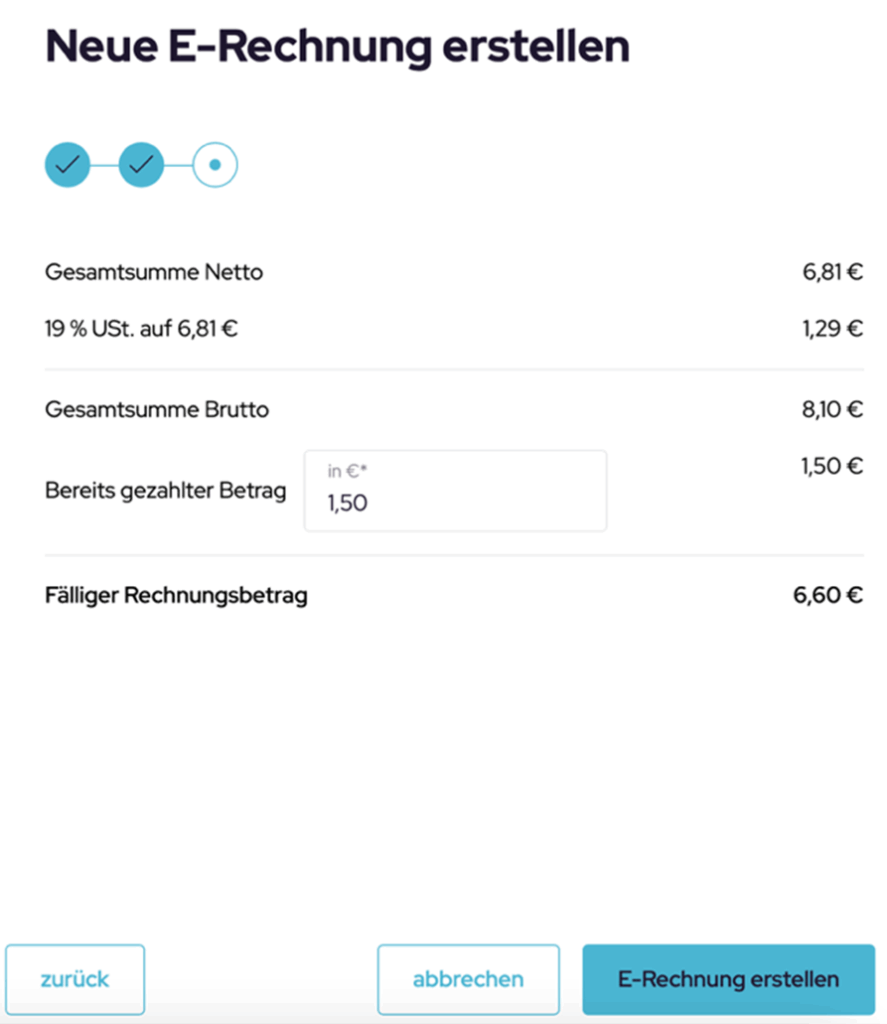887x1024 pixels.
Task: Click the 'Gesamtsumme Brutto' label
Action: tap(157, 409)
